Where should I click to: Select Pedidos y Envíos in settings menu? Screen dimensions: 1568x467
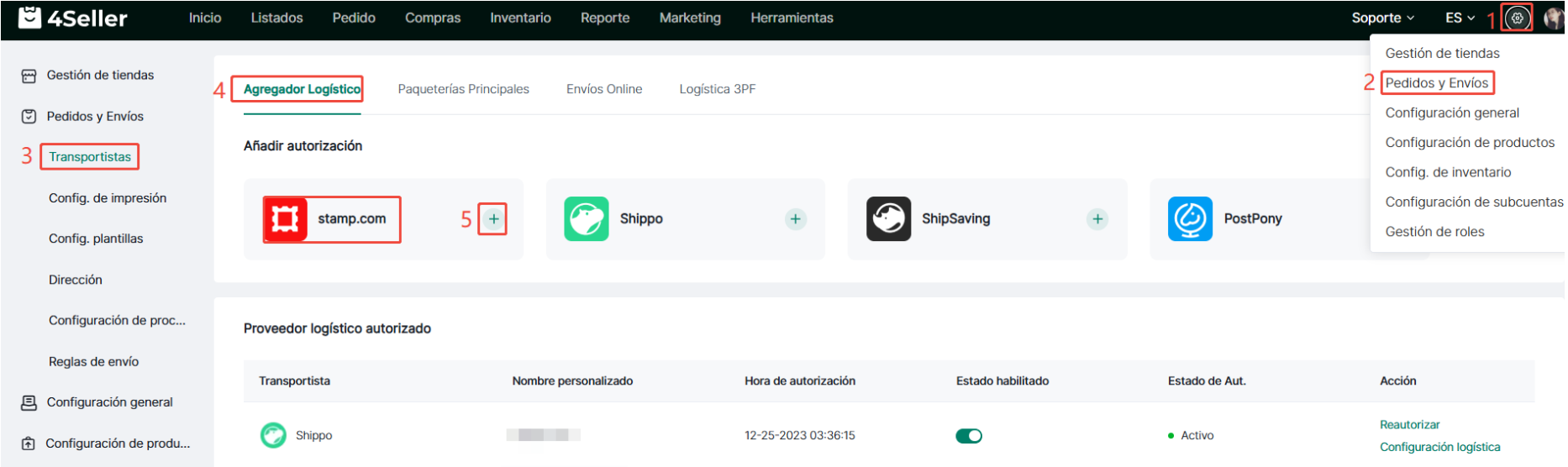(1436, 83)
